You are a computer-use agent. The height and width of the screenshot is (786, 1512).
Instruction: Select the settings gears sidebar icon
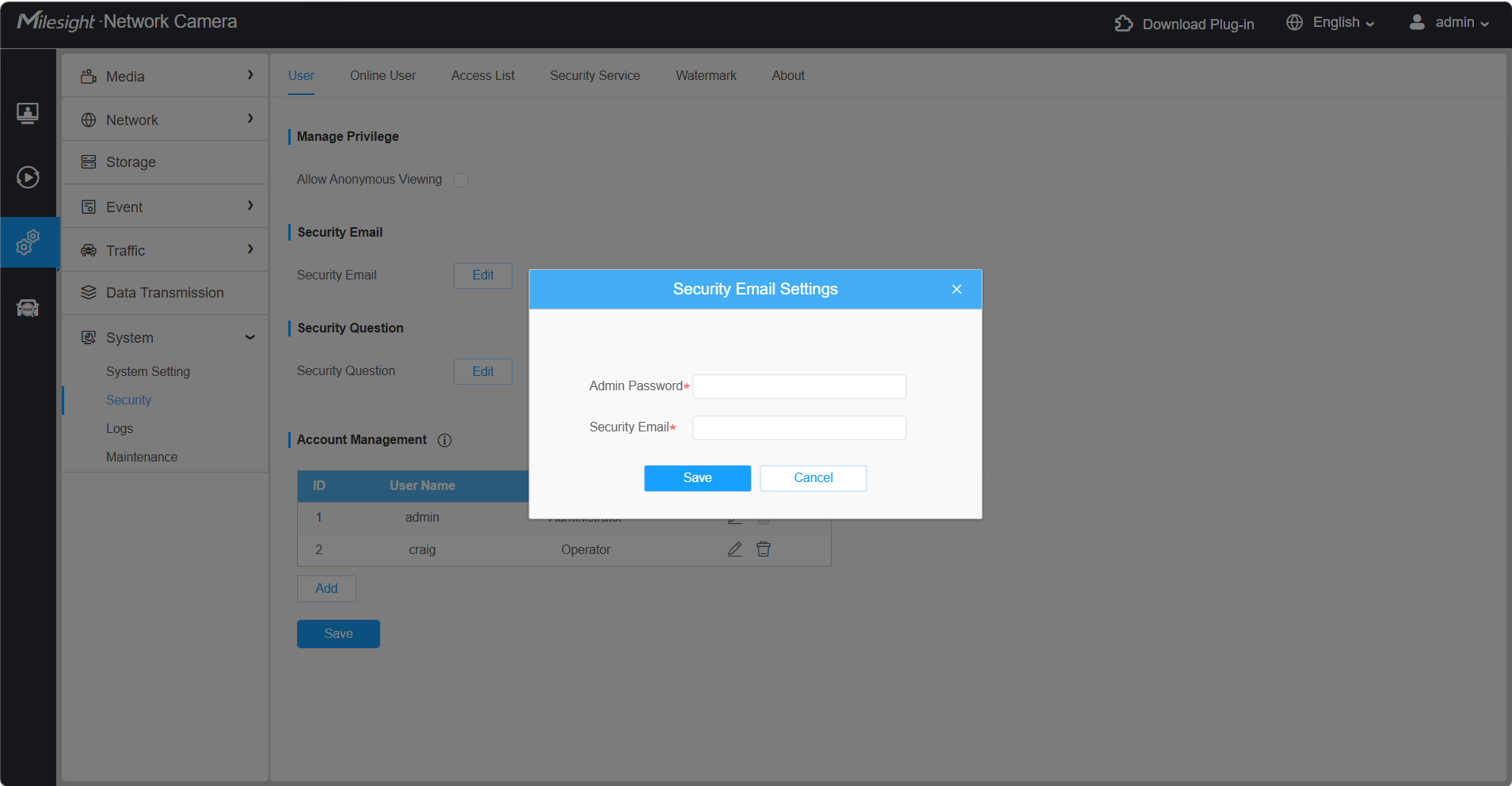pos(29,242)
